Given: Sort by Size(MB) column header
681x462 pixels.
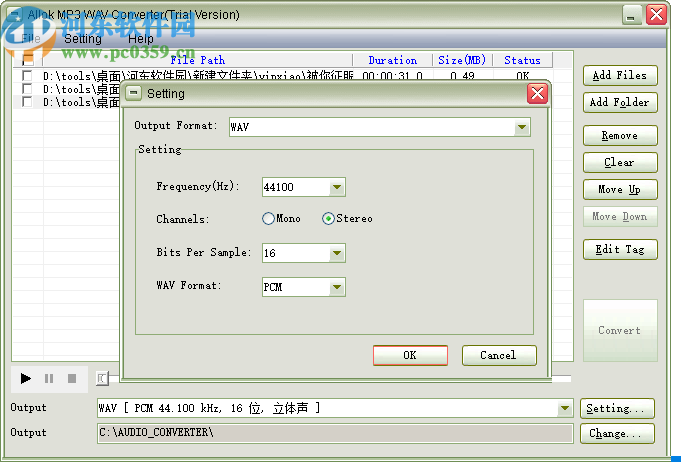Looking at the screenshot, I should pyautogui.click(x=462, y=60).
